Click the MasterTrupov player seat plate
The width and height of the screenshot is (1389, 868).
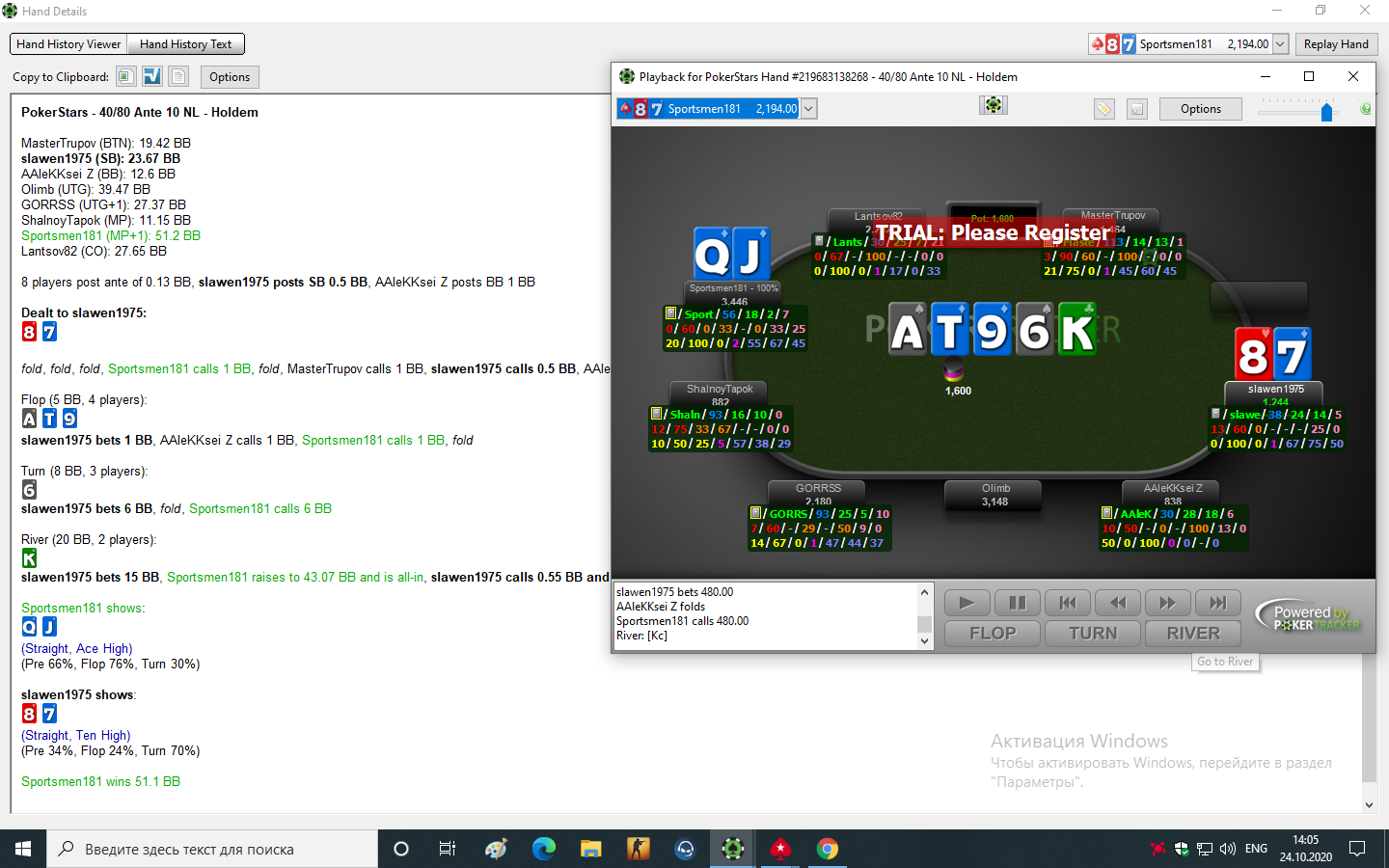1113,221
